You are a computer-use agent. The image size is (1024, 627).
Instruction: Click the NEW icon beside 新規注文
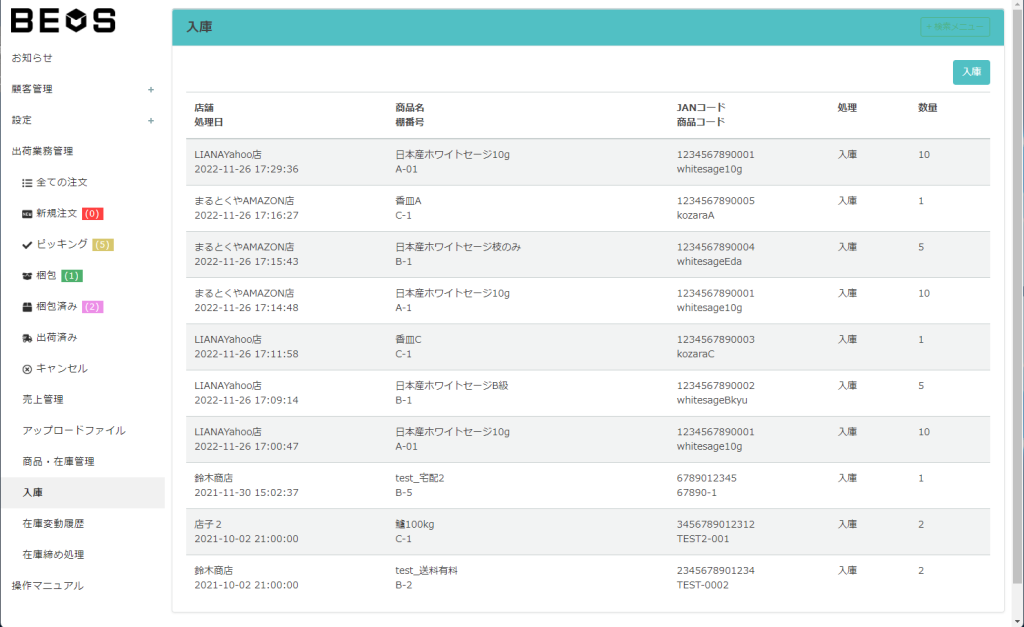tap(27, 214)
